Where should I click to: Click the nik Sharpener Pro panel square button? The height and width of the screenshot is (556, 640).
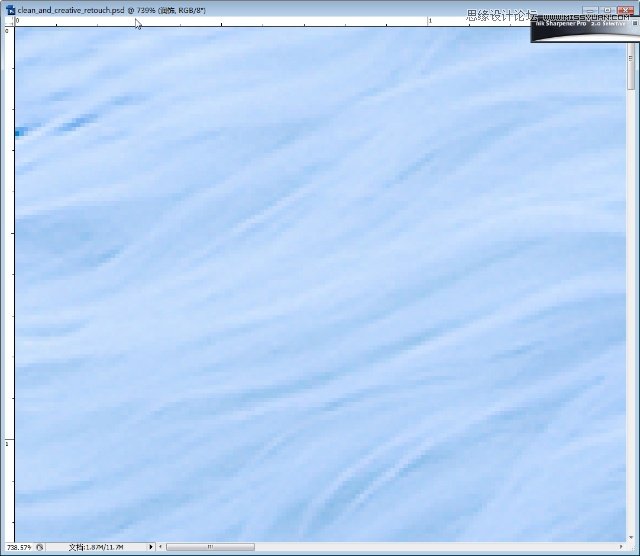pyautogui.click(x=635, y=24)
